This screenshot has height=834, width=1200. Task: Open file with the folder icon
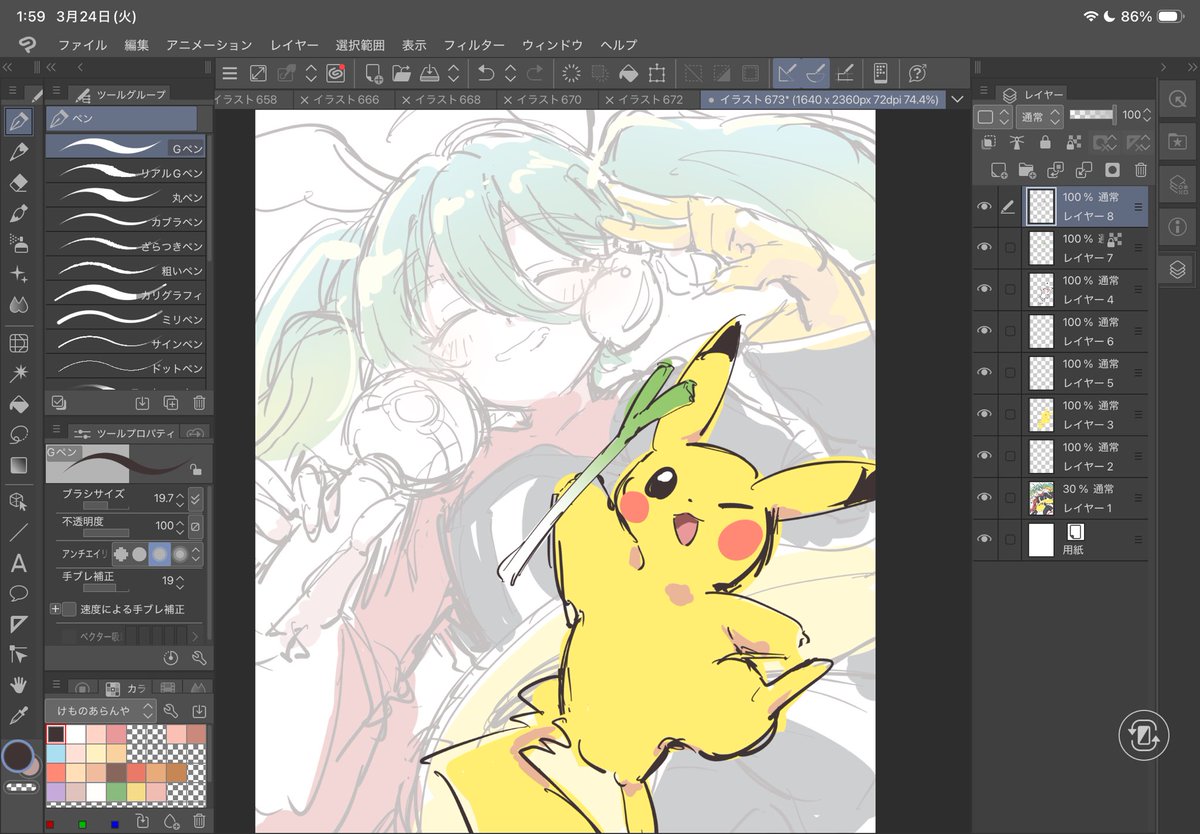point(402,72)
